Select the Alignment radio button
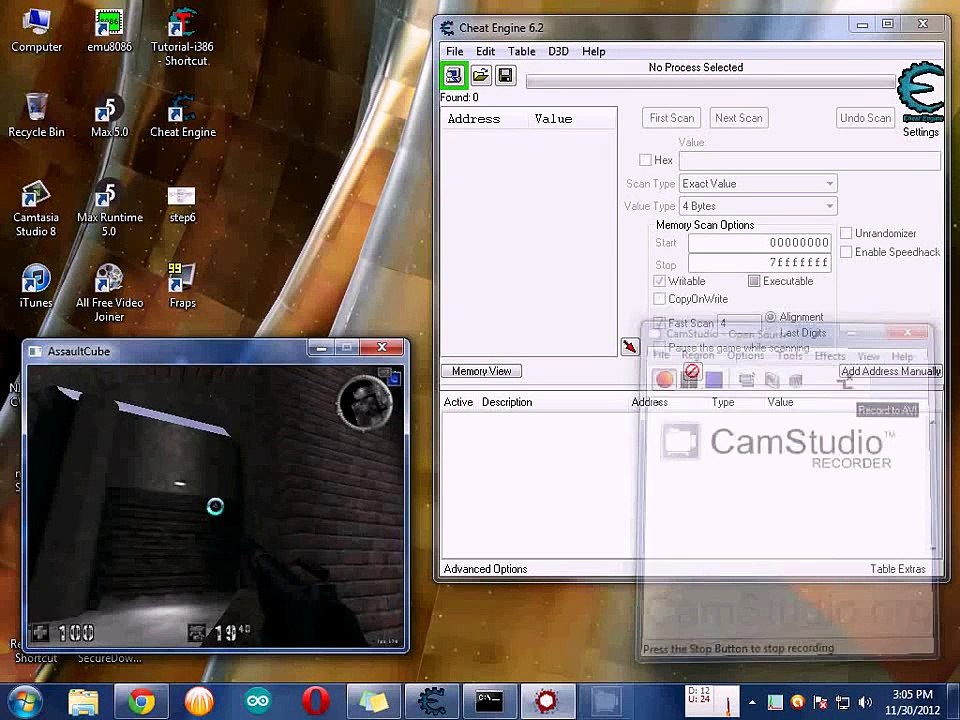 (x=770, y=317)
